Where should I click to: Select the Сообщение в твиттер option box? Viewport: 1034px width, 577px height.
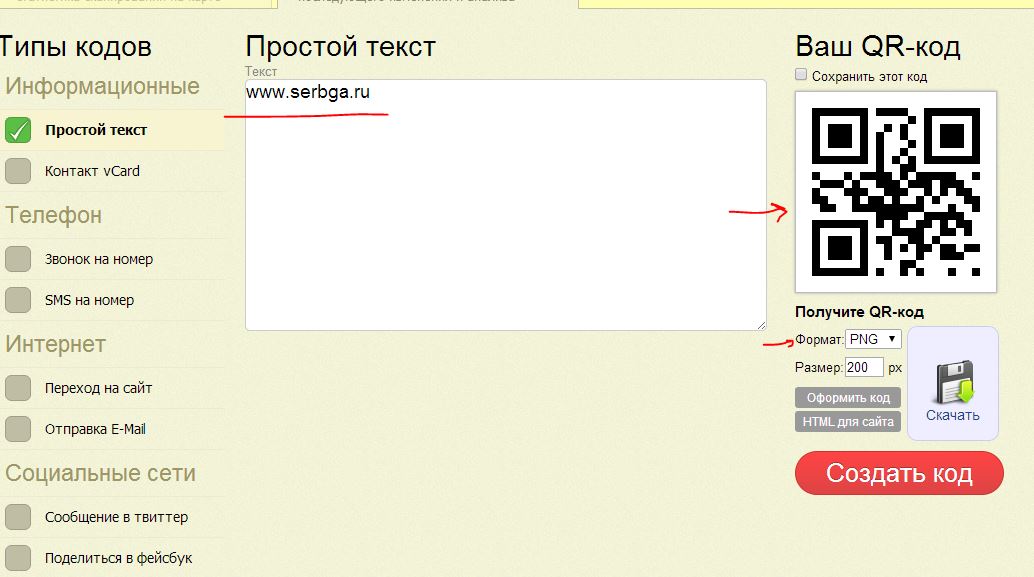(x=19, y=517)
